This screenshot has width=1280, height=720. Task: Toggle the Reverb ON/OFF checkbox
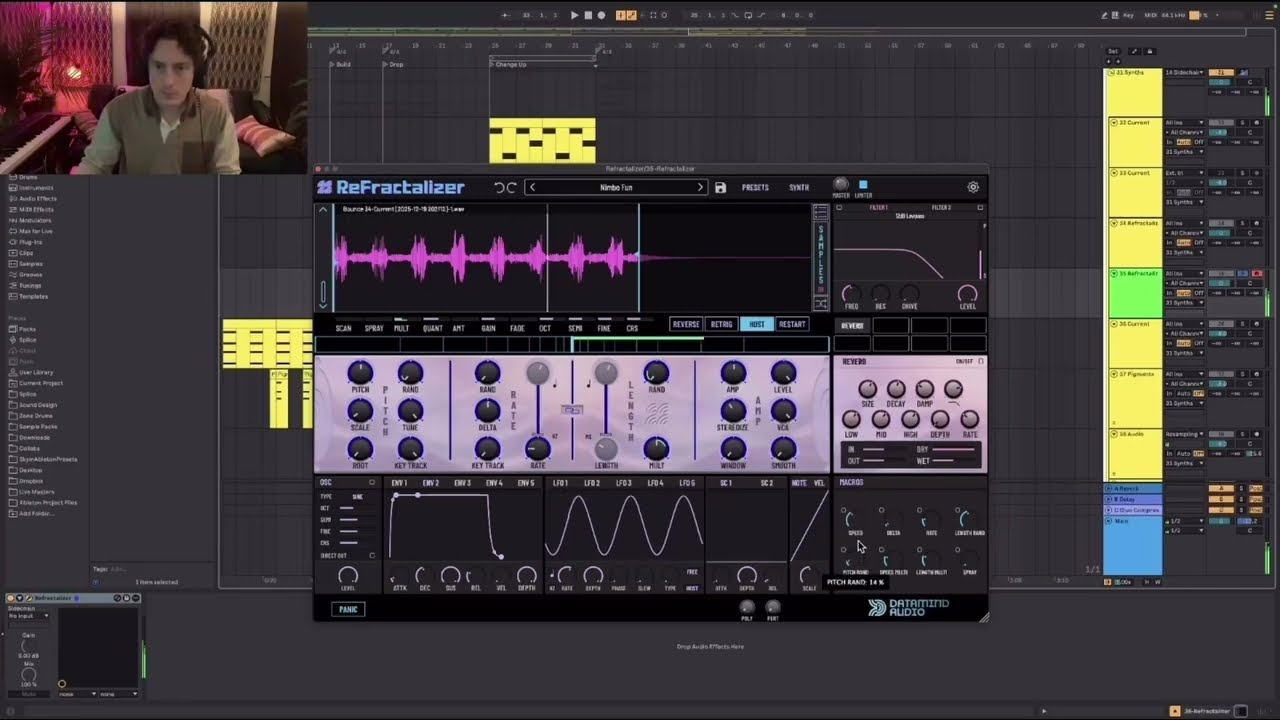point(980,361)
